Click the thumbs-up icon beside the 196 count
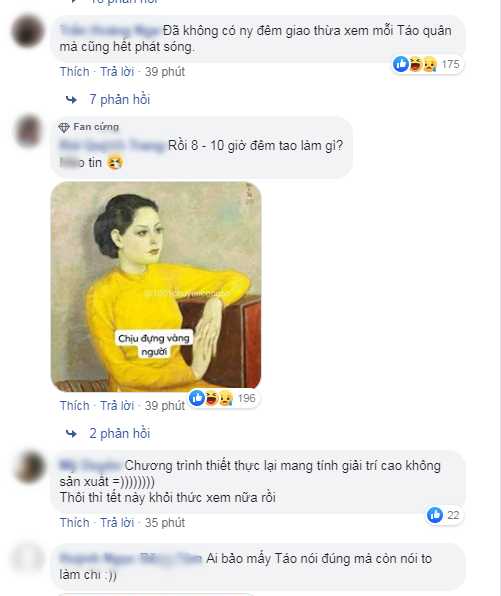 point(197,398)
